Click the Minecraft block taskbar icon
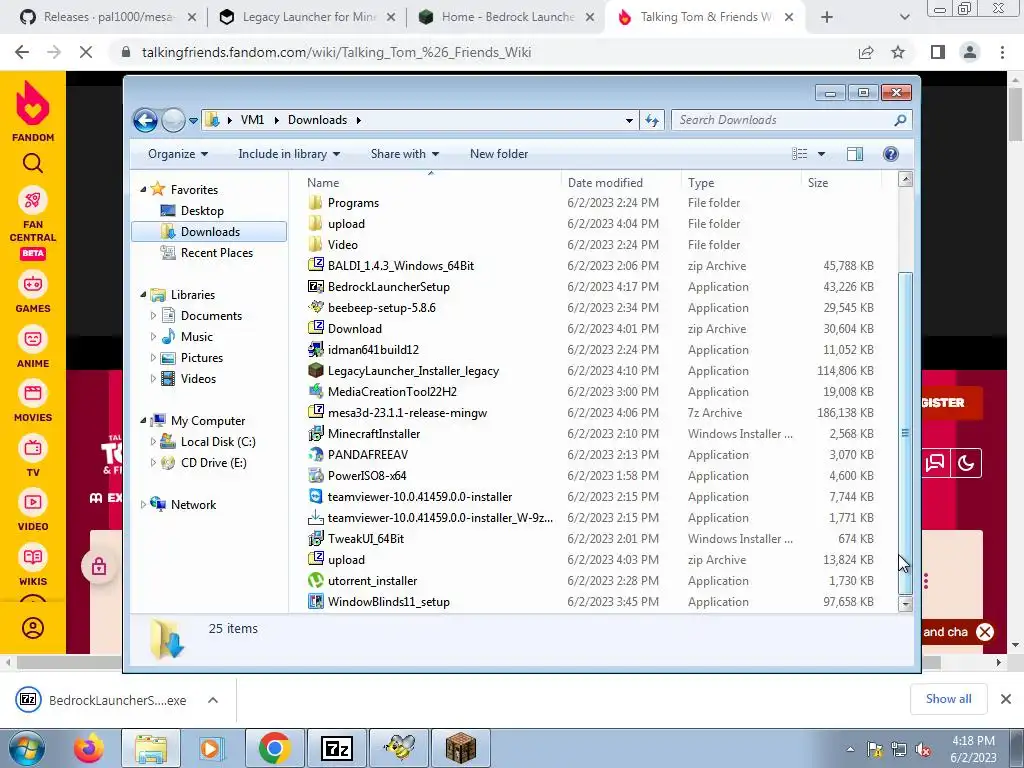Viewport: 1024px width, 768px height. pos(460,748)
